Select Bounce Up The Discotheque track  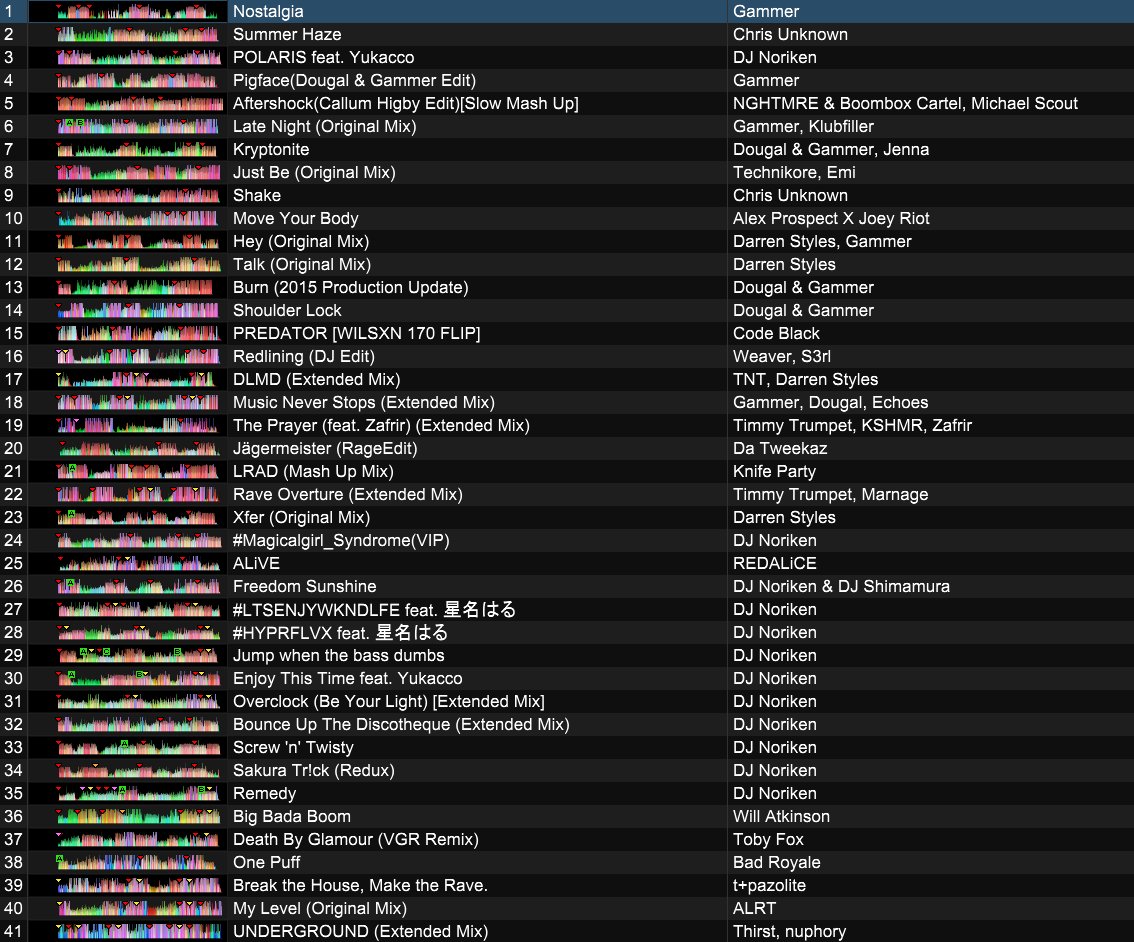[401, 724]
